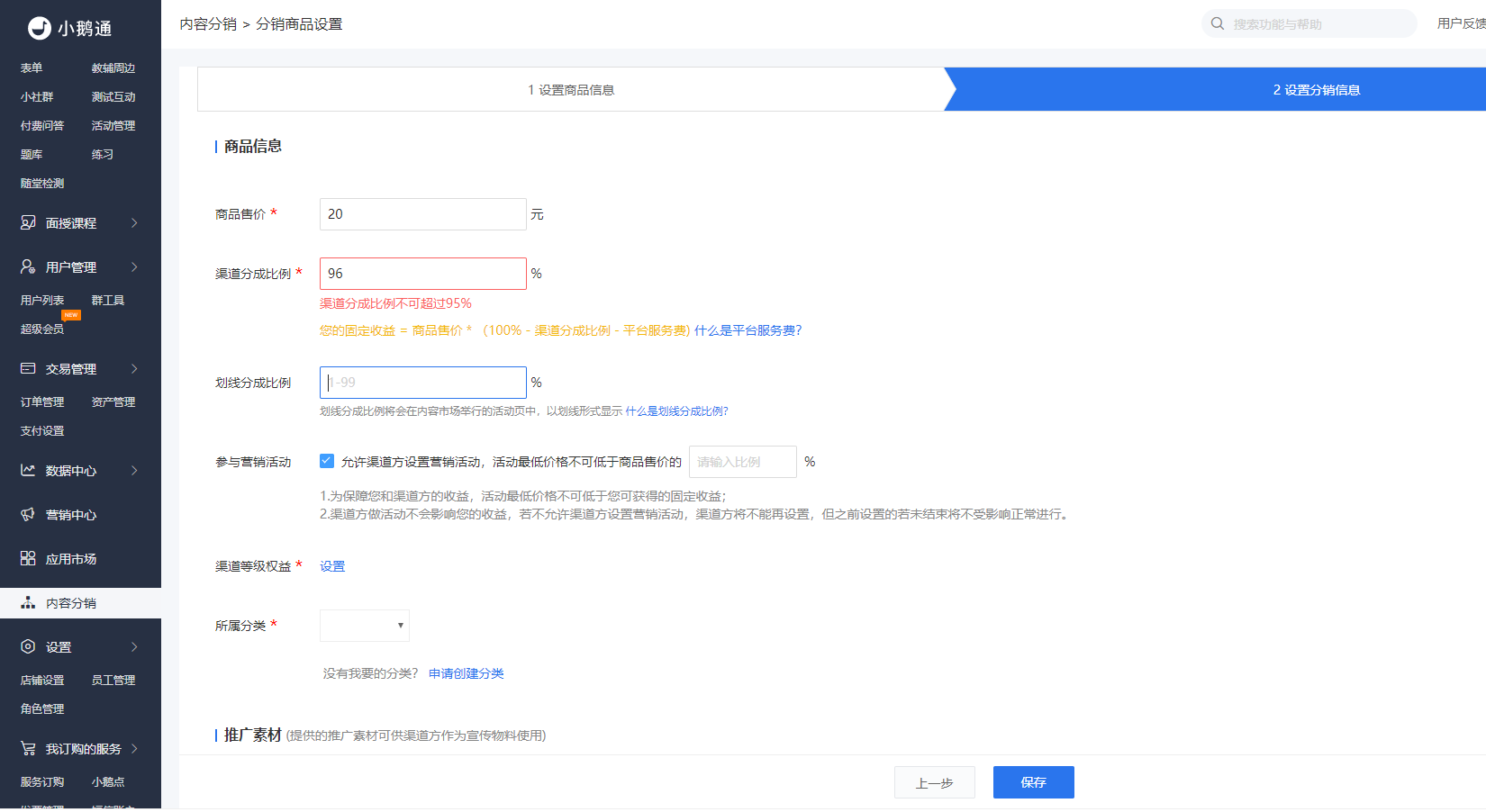Open 表单 submenu item
The height and width of the screenshot is (812, 1486).
click(x=32, y=68)
